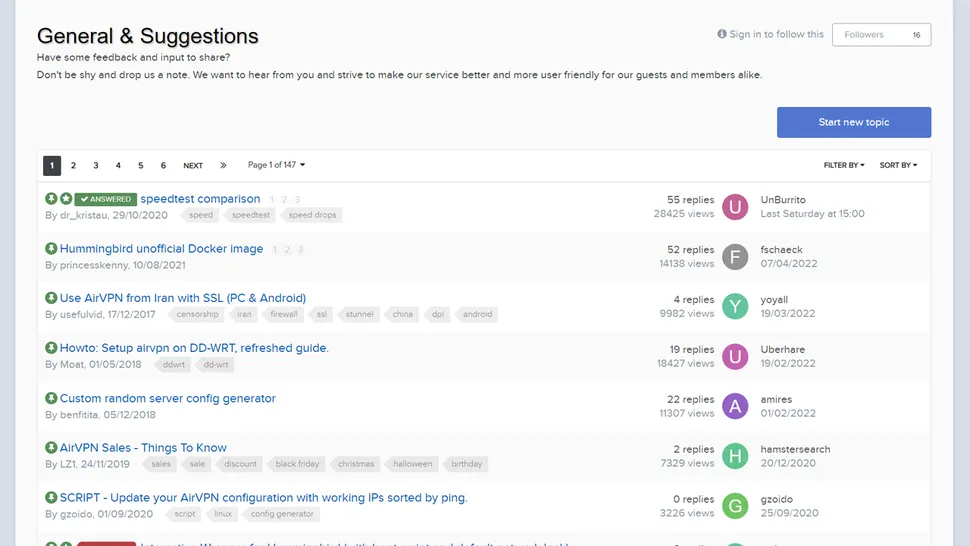
Task: Go to page 3 of speedtest comparison topic
Action: point(297,200)
